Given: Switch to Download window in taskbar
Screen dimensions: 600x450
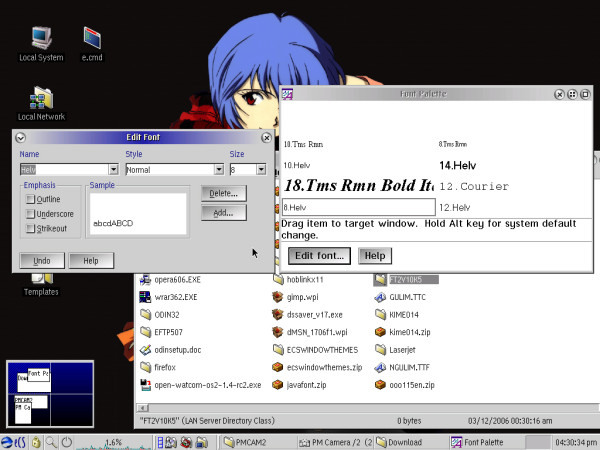Looking at the screenshot, I should tap(408, 441).
